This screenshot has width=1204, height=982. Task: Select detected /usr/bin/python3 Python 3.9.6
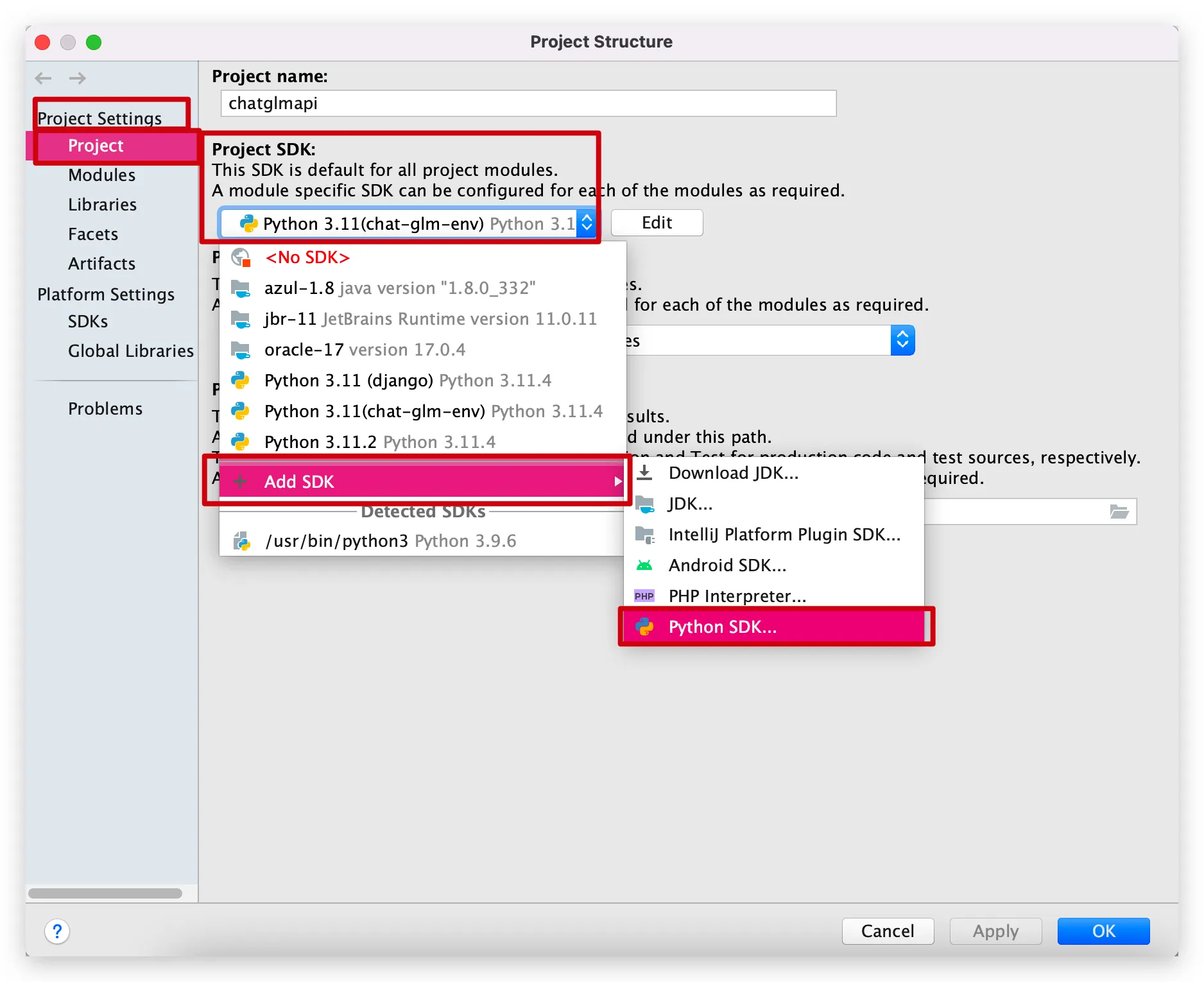(422, 541)
